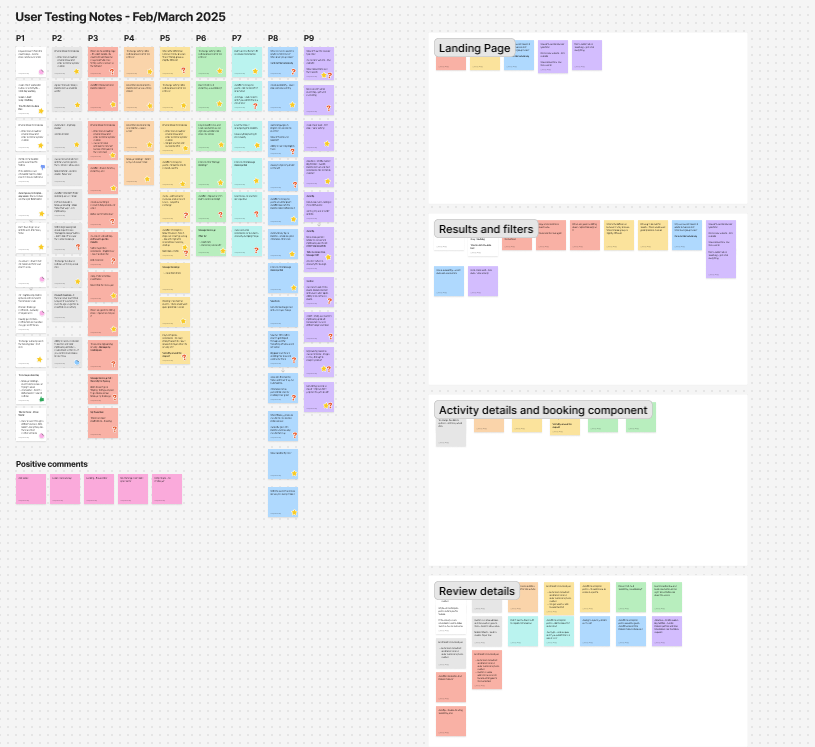
Task: Select the P6 column header
Action: tap(201, 38)
